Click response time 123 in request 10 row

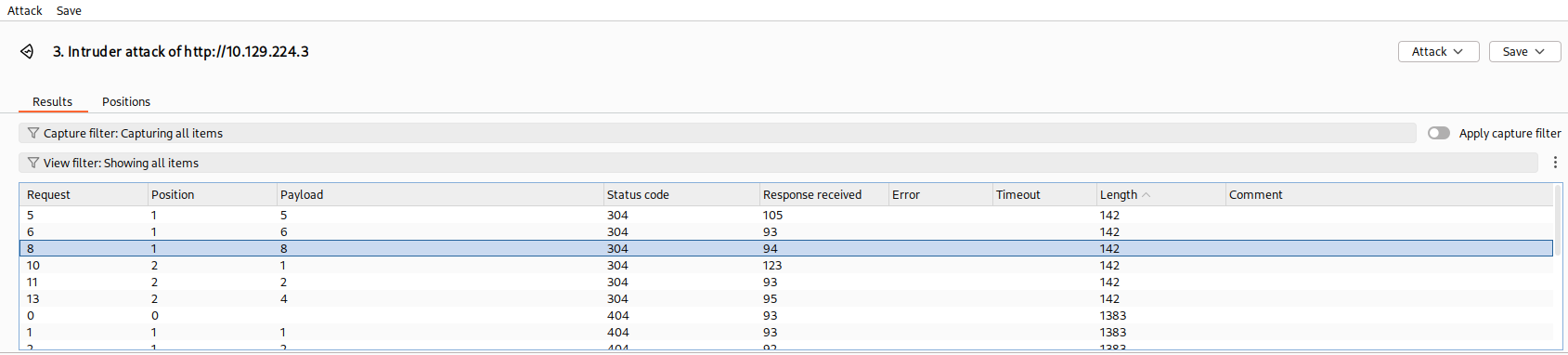(x=772, y=265)
